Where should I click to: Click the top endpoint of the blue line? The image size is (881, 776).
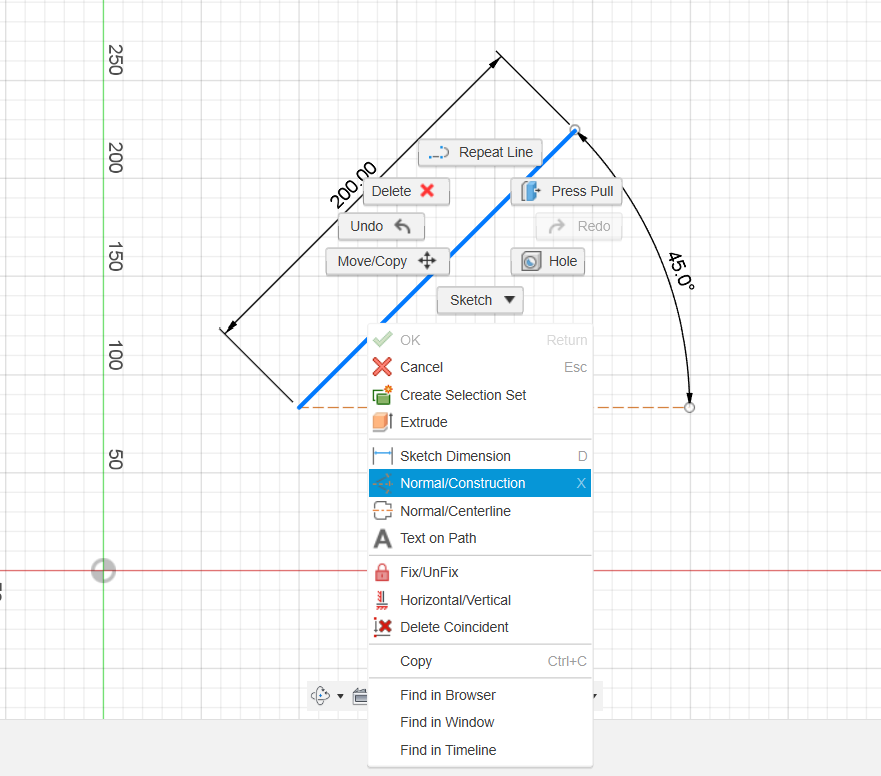tap(575, 130)
